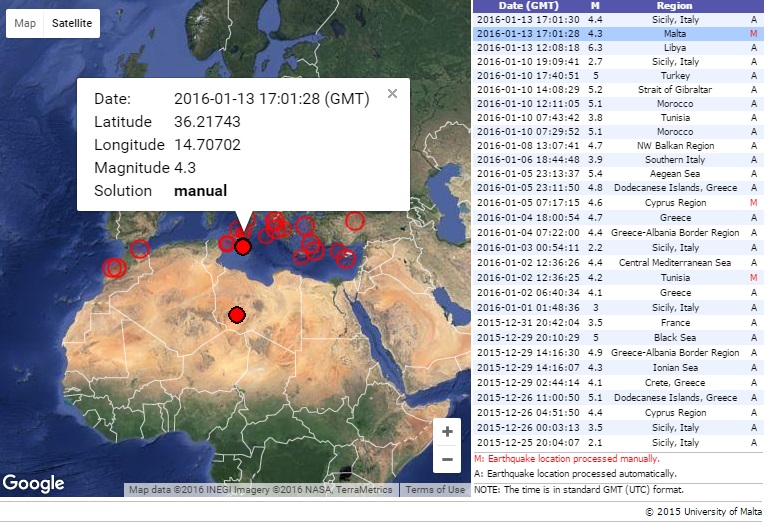Open the Terms of Use link
Screen dimensions: 772x522
tap(435, 490)
